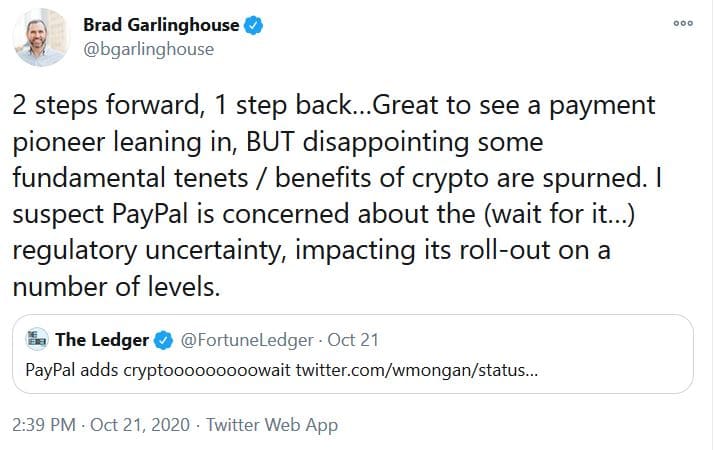Open The Ledger account name
This screenshot has height=450, width=714.
click(x=103, y=341)
